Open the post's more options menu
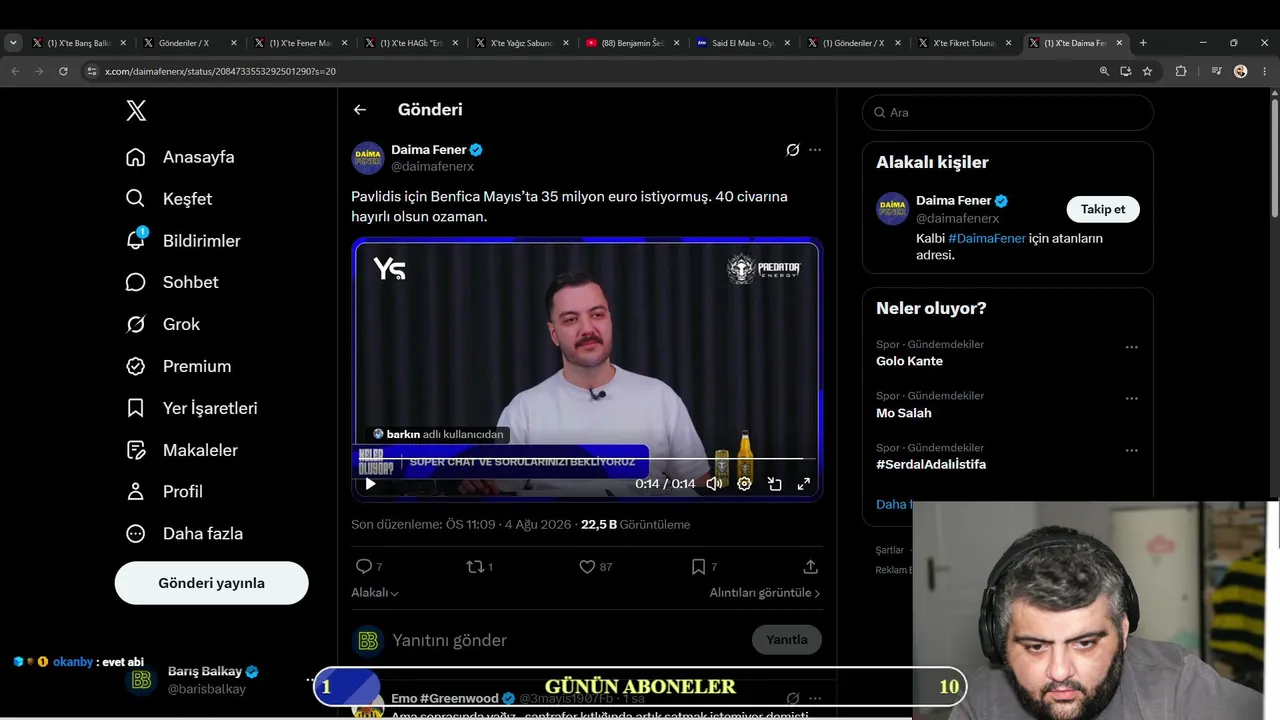 click(x=815, y=150)
